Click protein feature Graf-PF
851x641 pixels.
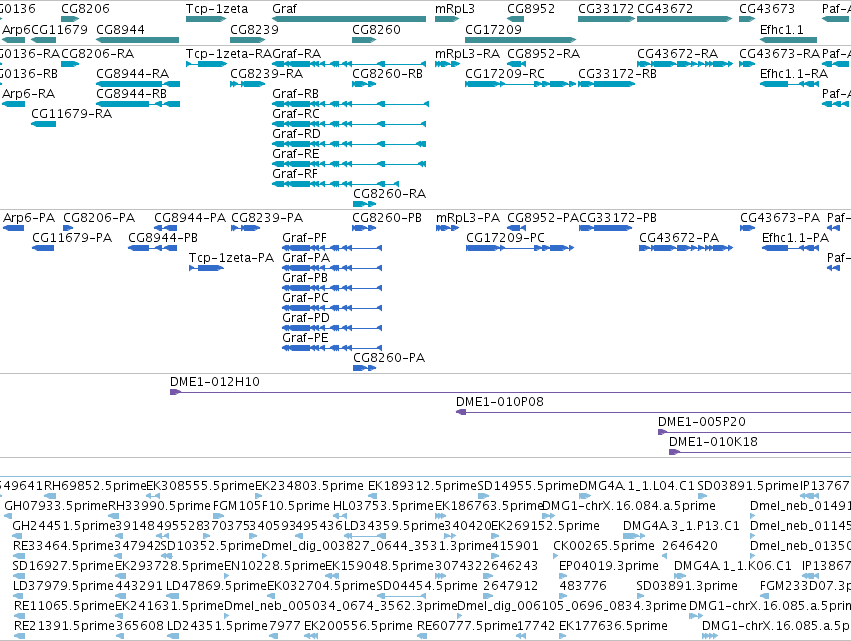332,248
